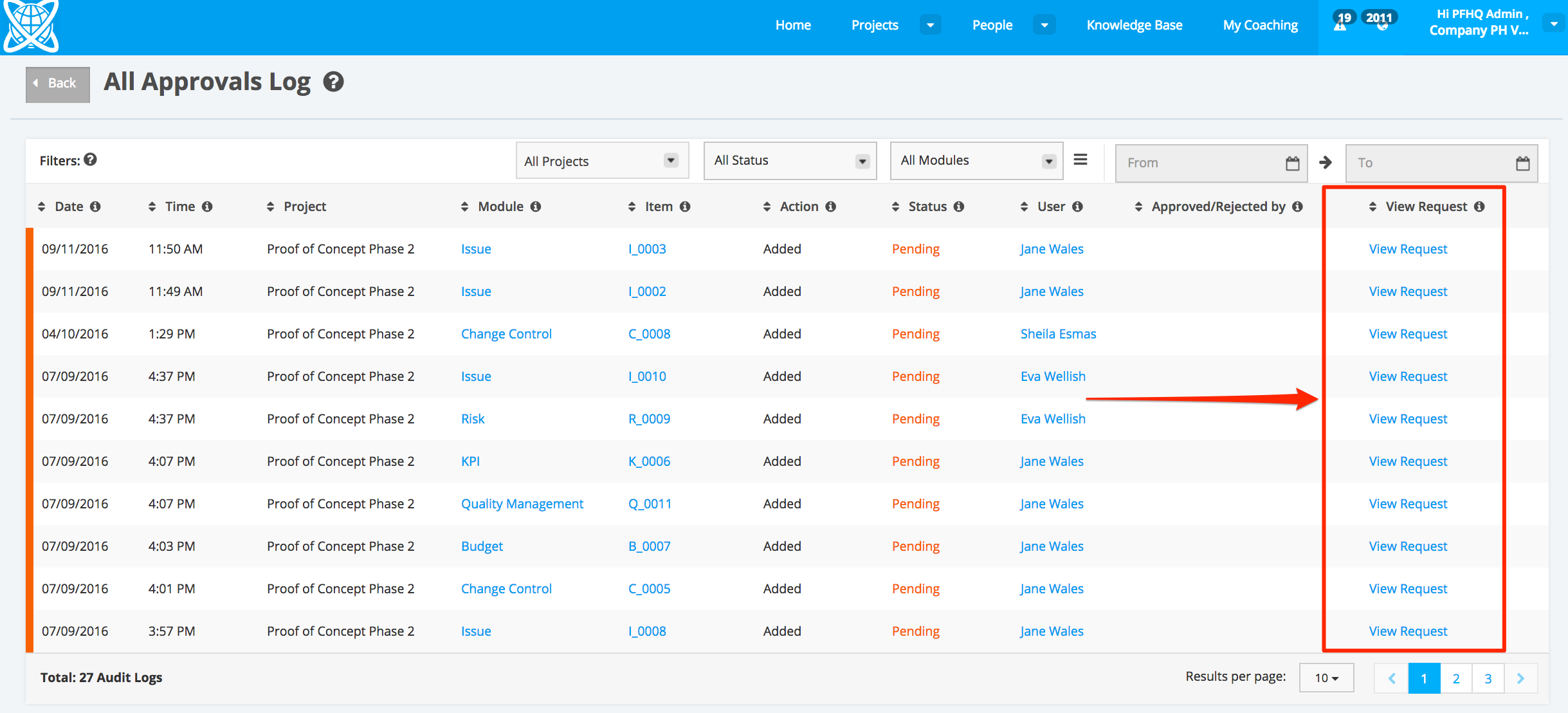Click the help icon beside All Approvals Log
The width and height of the screenshot is (1568, 713).
[333, 82]
